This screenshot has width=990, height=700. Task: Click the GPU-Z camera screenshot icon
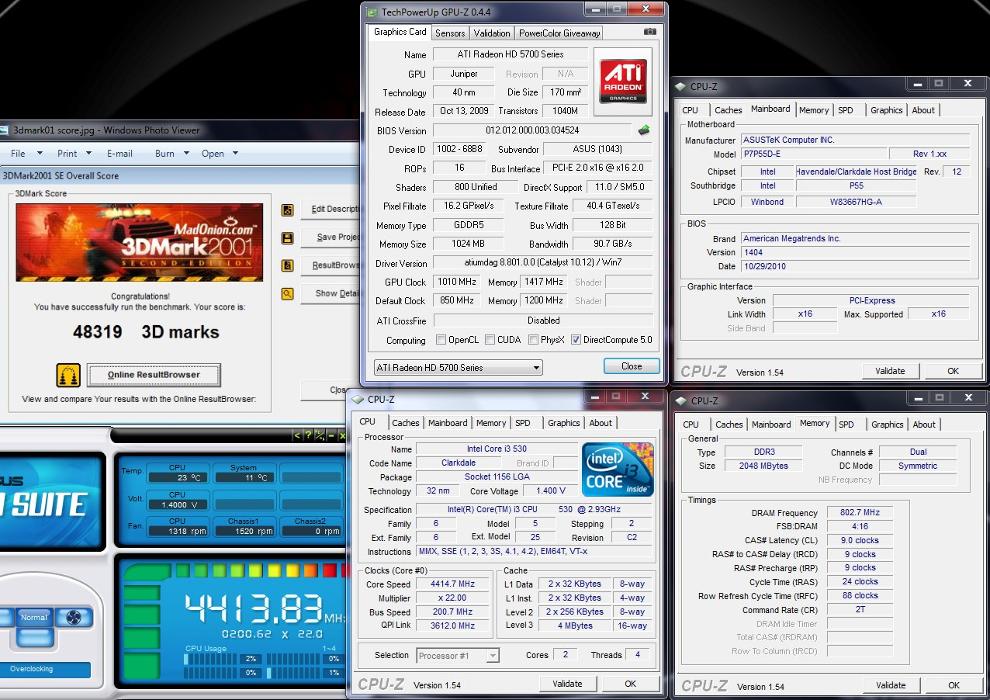pyautogui.click(x=650, y=32)
